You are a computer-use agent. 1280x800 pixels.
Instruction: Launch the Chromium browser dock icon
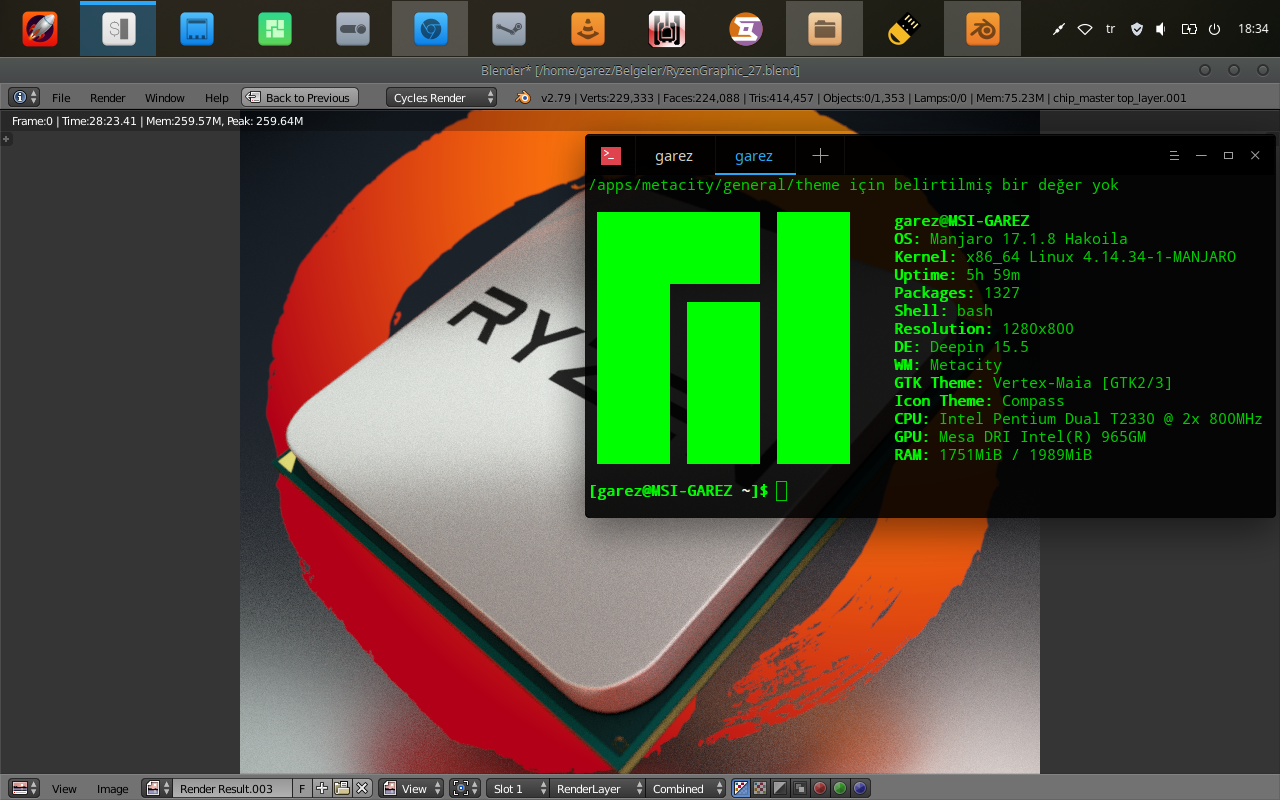pyautogui.click(x=430, y=29)
